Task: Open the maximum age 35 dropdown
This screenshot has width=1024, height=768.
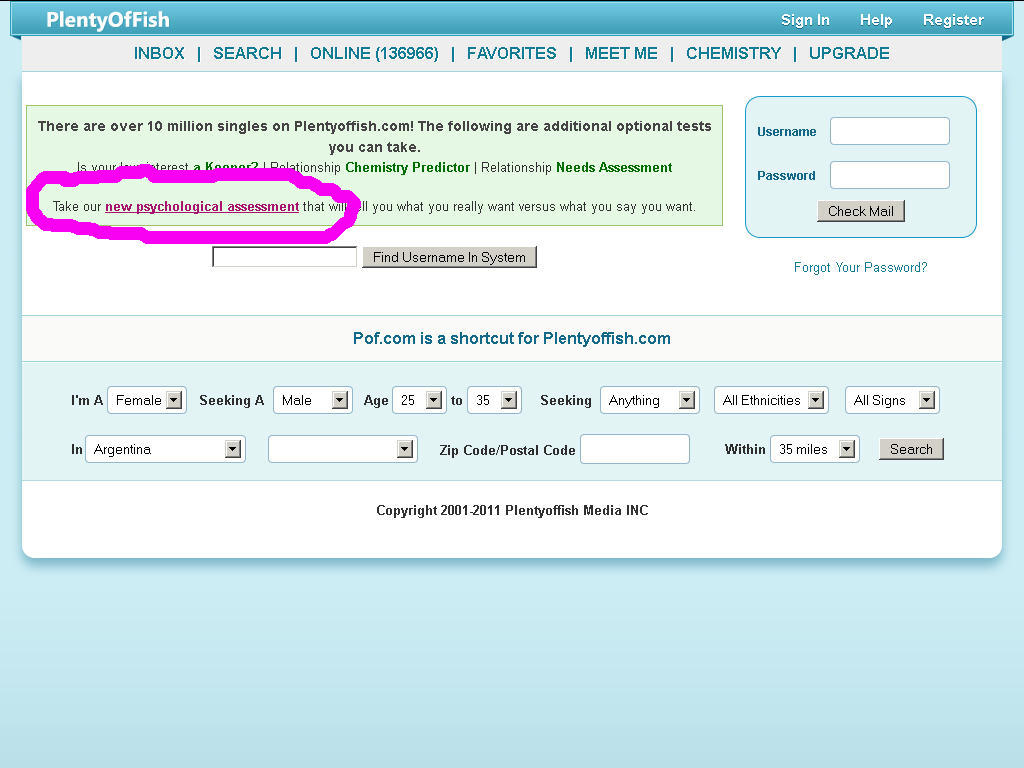Action: click(494, 400)
